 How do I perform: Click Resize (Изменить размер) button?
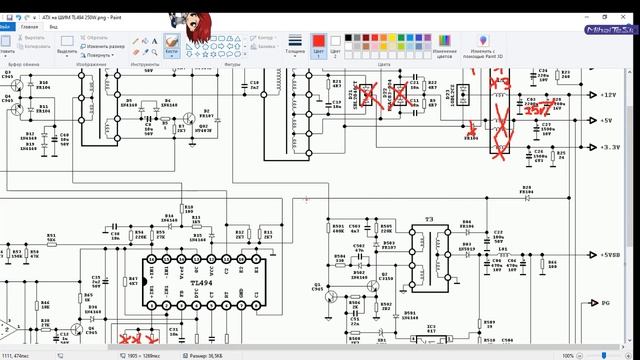pyautogui.click(x=102, y=47)
